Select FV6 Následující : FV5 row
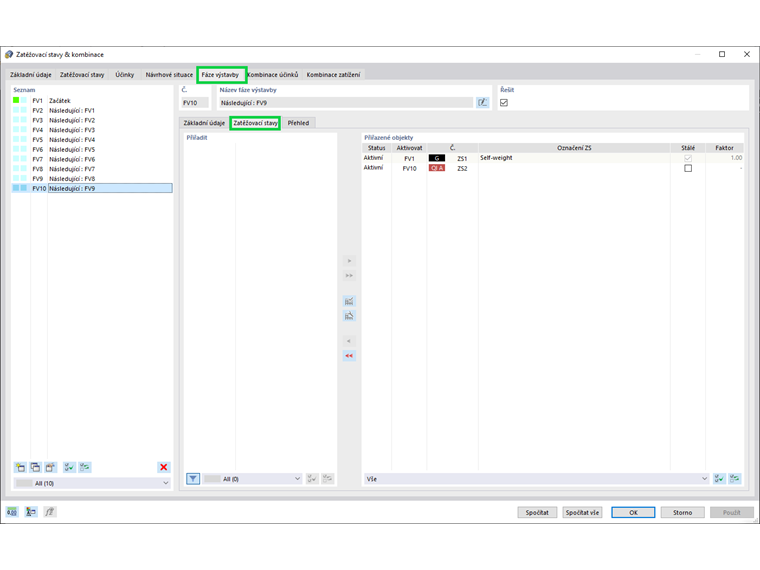The height and width of the screenshot is (570, 760). [x=92, y=149]
